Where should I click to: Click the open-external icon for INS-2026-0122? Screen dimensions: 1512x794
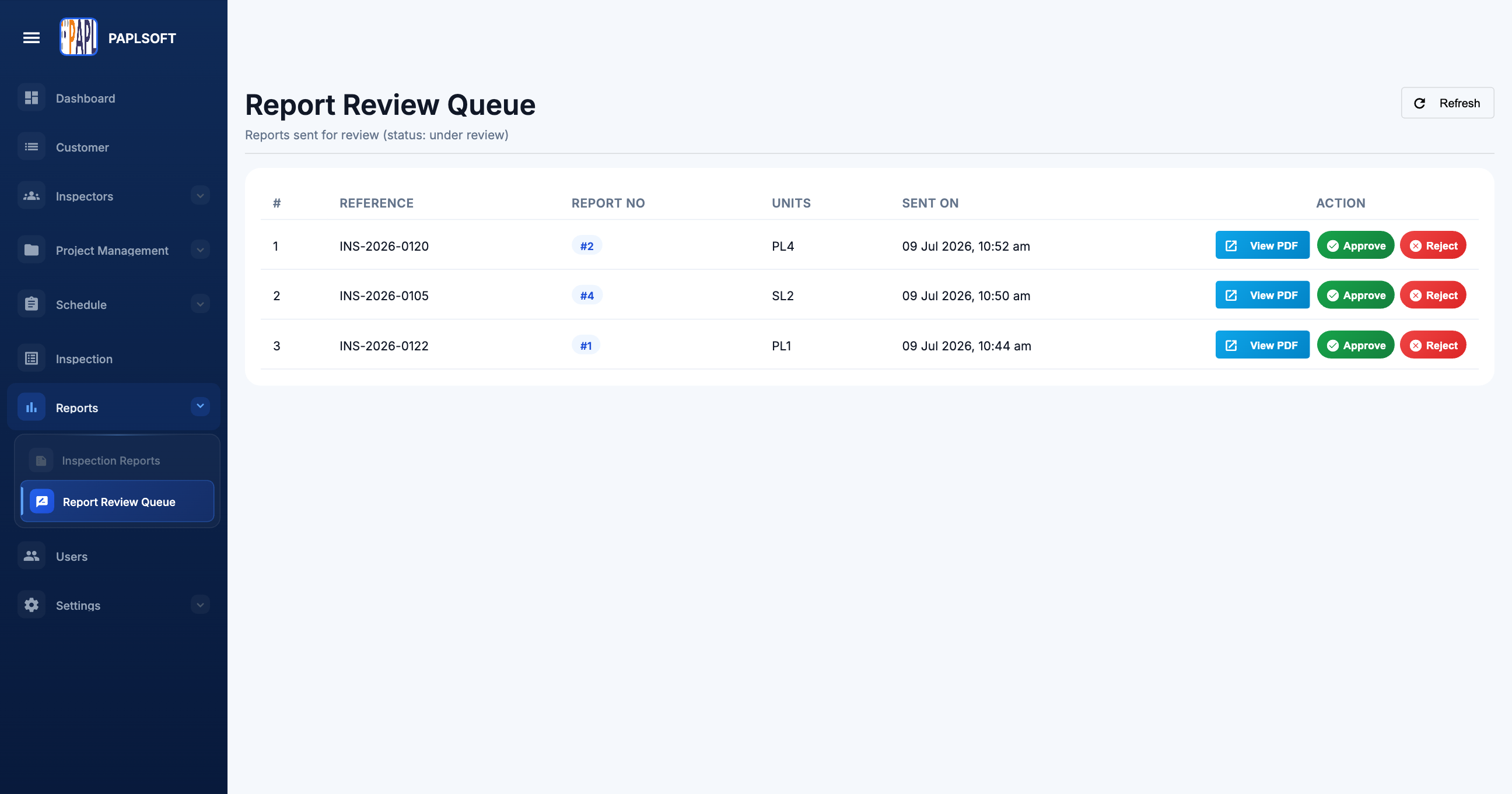(1231, 345)
